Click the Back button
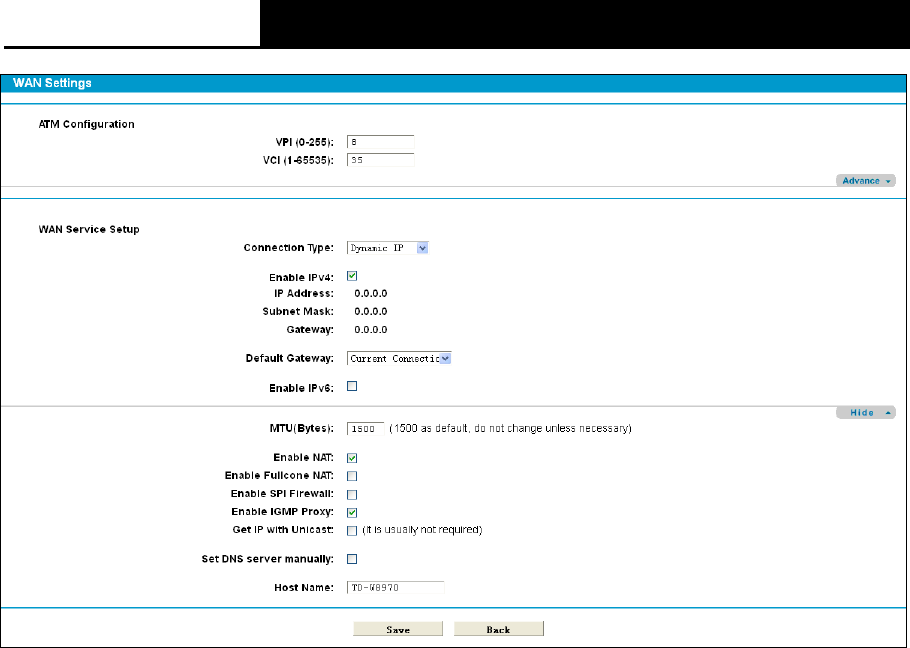This screenshot has width=910, height=648. [499, 629]
